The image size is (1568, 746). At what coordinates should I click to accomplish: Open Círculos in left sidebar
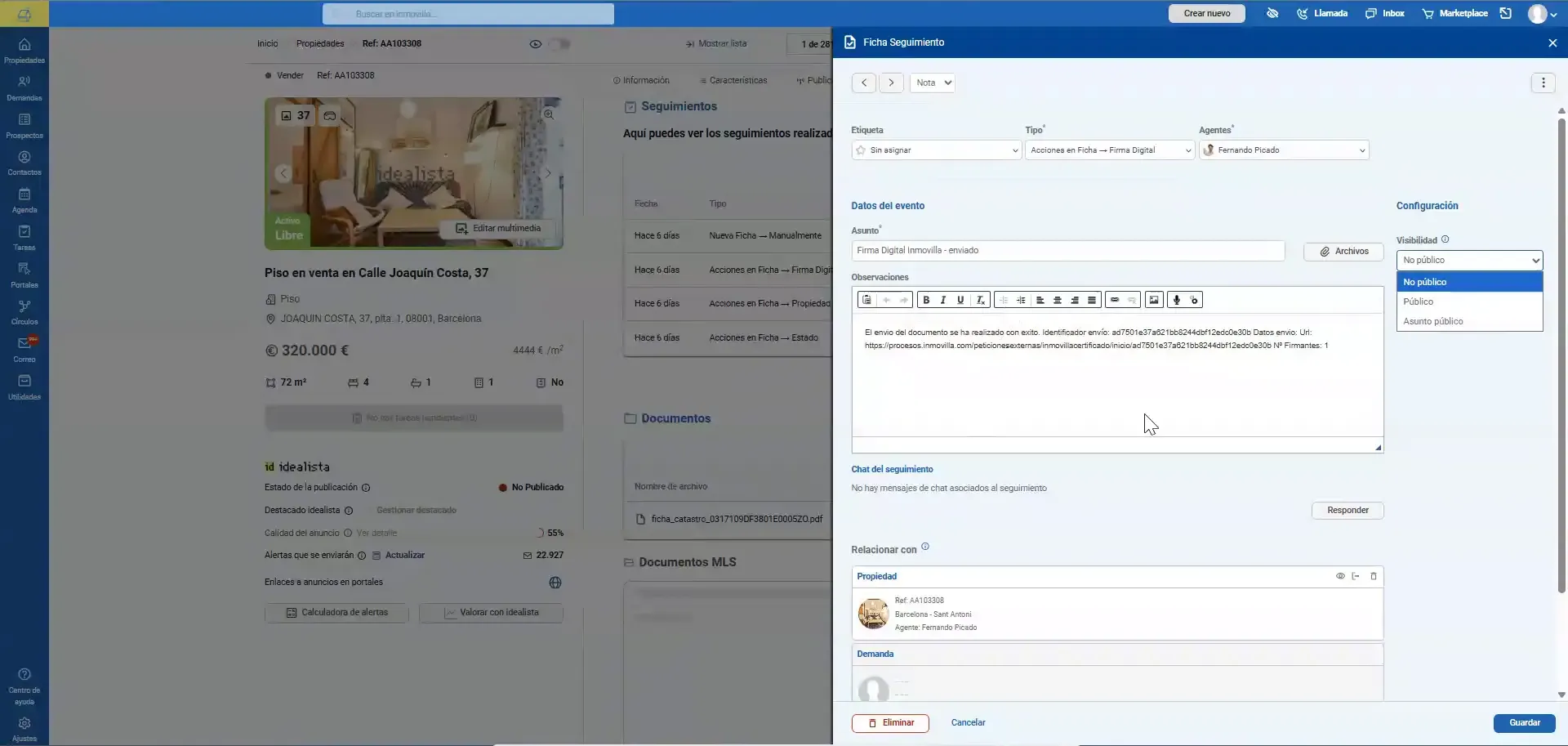click(x=24, y=311)
